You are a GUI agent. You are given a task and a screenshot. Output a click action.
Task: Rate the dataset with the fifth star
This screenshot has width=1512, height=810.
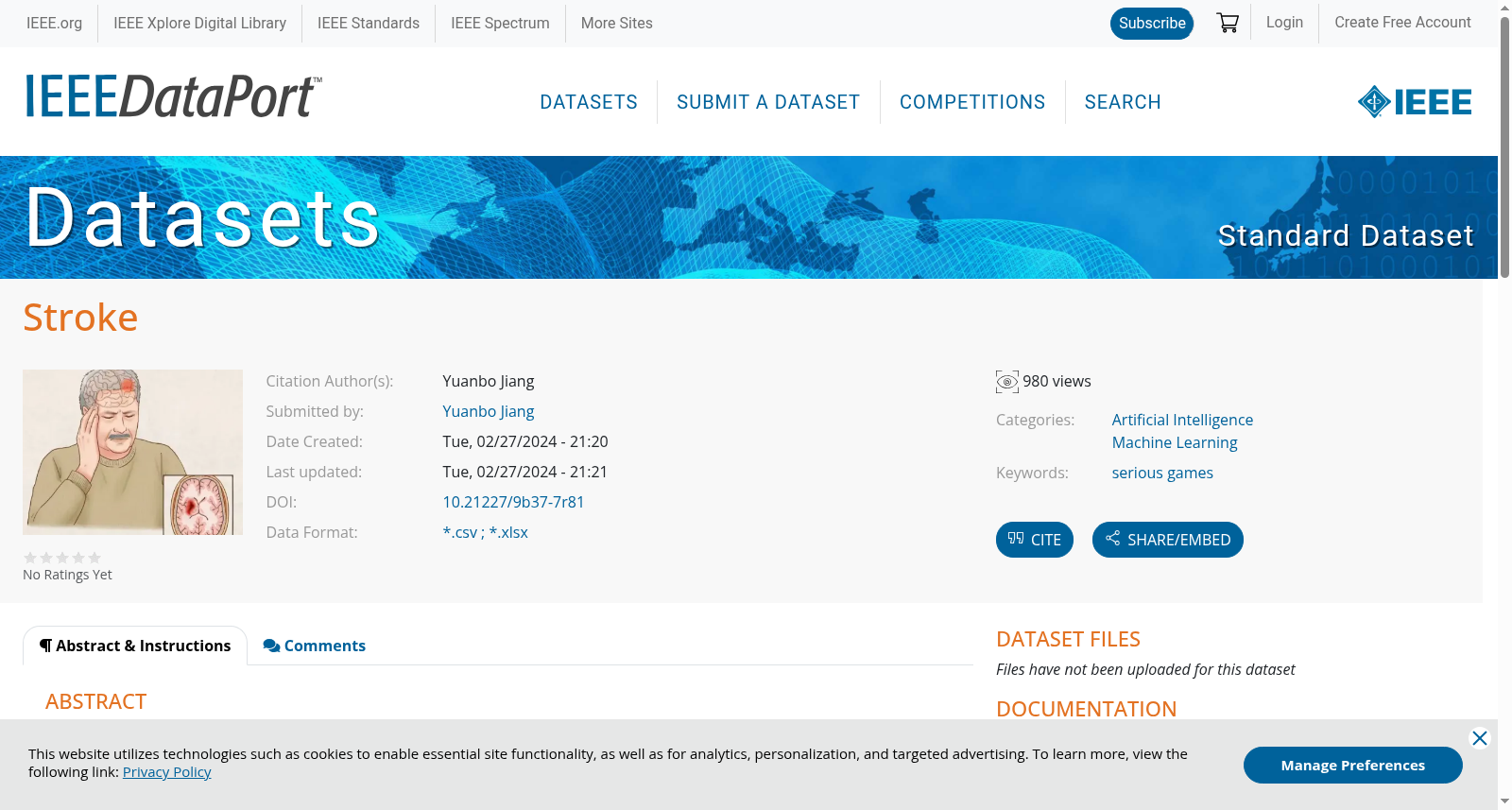coord(94,558)
